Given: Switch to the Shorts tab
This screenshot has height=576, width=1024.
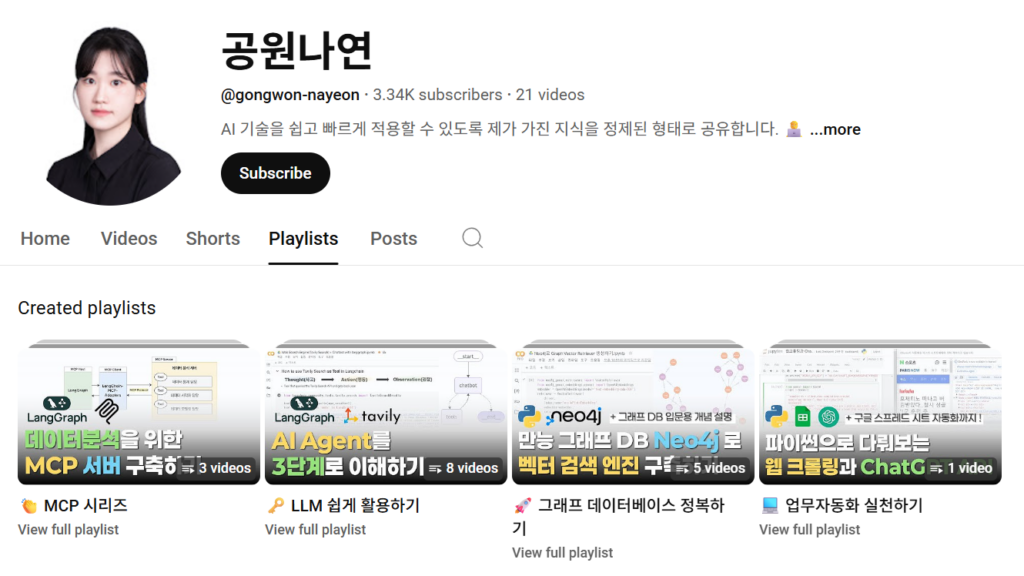Looking at the screenshot, I should (213, 238).
